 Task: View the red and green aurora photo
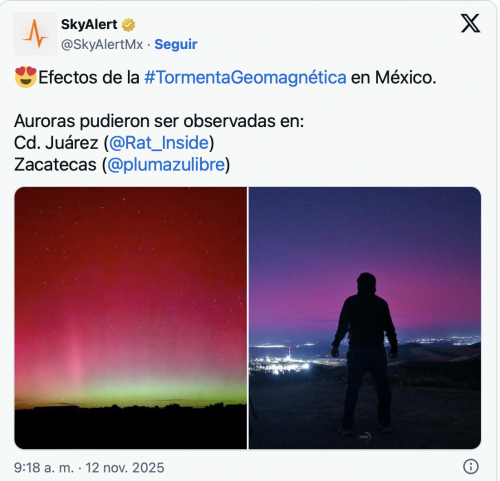pos(131,318)
